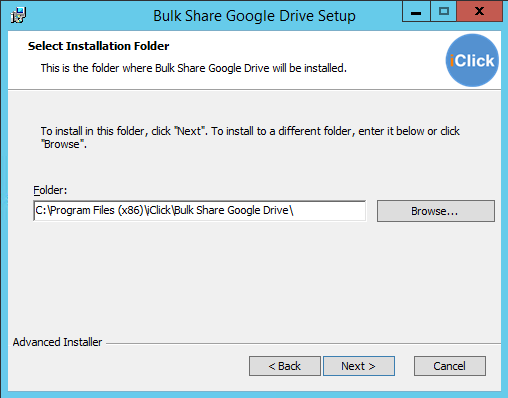The height and width of the screenshot is (398, 508).
Task: Close the Bulk Share Google Drive Setup
Action: [x=479, y=12]
